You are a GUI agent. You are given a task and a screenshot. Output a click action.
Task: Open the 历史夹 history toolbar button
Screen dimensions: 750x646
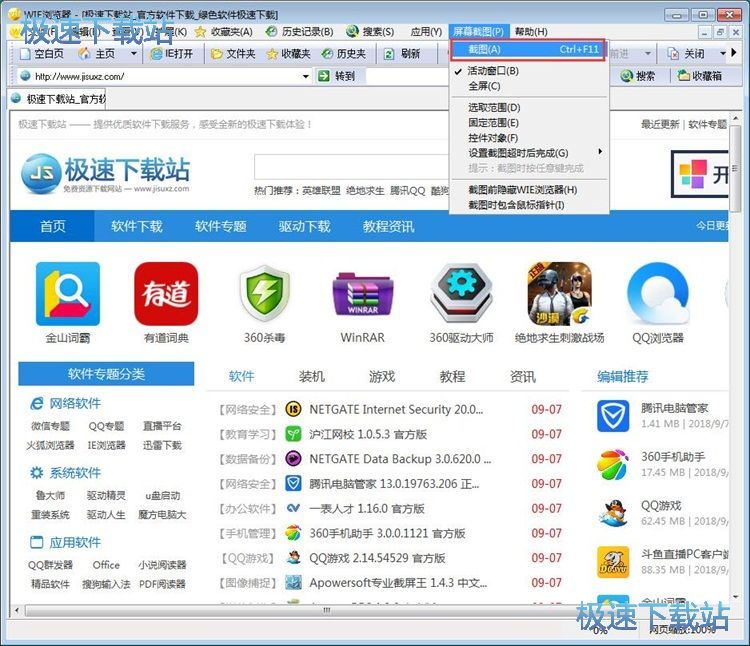click(344, 54)
